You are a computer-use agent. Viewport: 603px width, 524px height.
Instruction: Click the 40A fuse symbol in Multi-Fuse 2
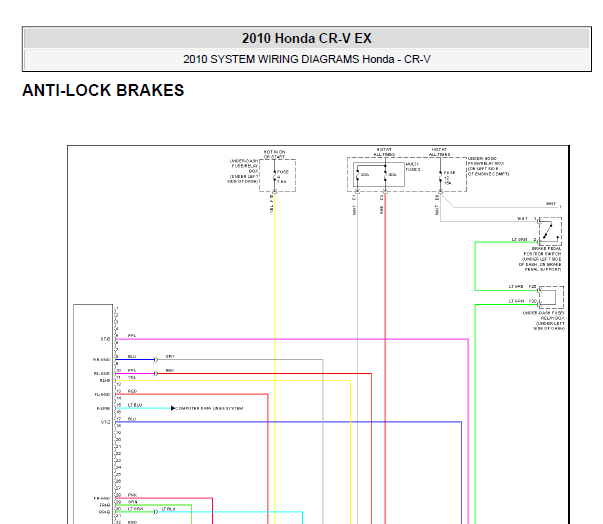385,175
